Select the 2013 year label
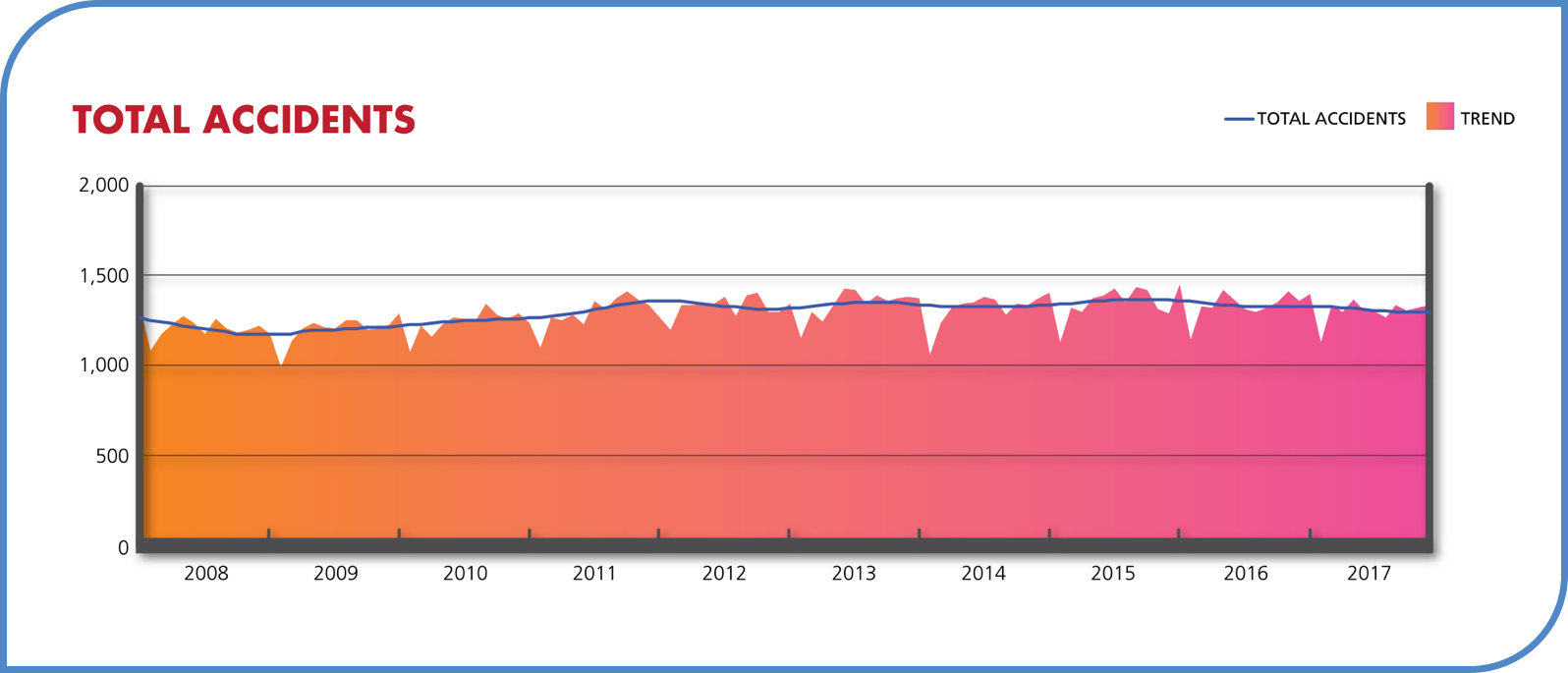 point(854,574)
